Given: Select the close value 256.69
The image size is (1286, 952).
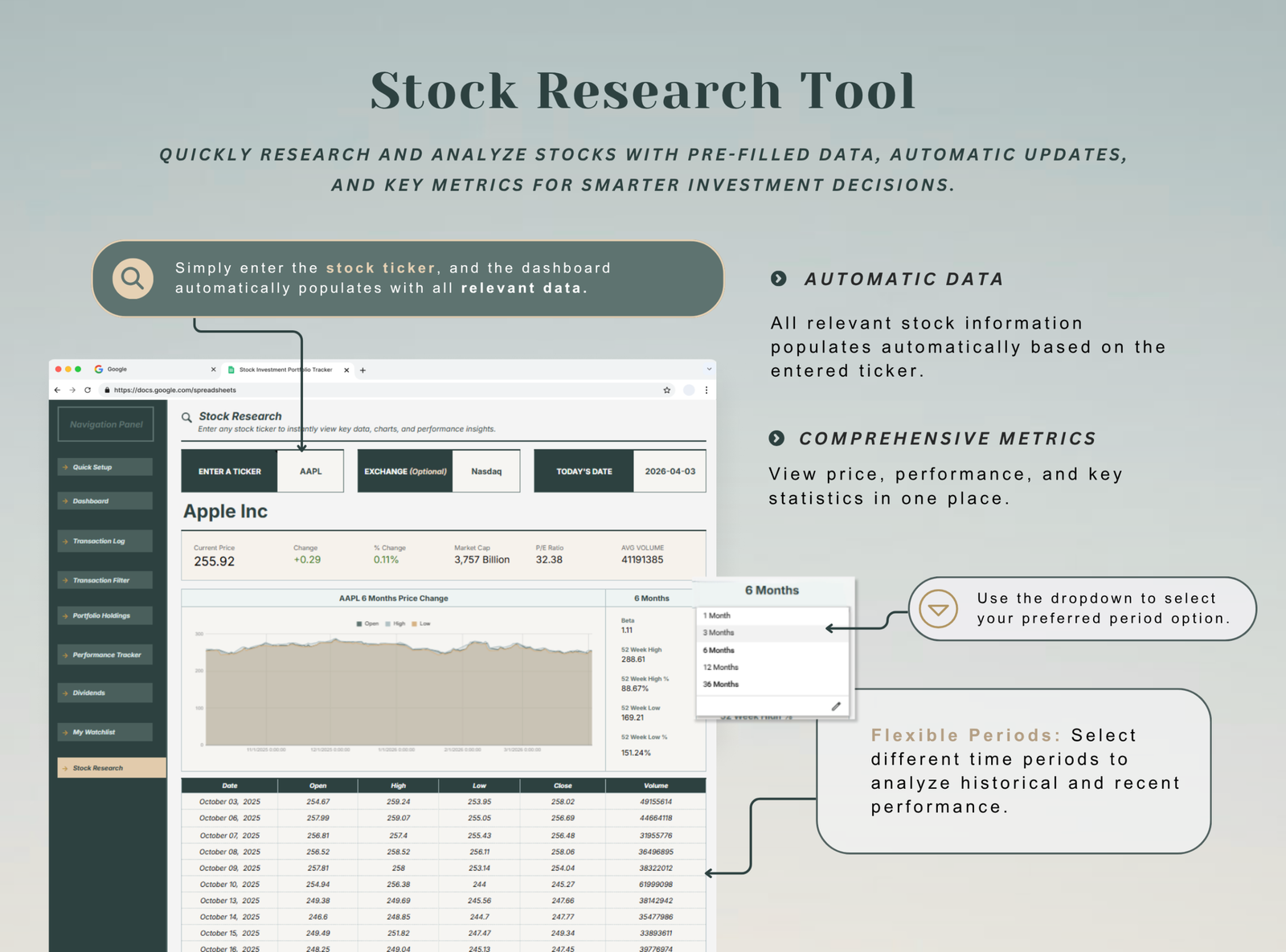Looking at the screenshot, I should [x=563, y=818].
